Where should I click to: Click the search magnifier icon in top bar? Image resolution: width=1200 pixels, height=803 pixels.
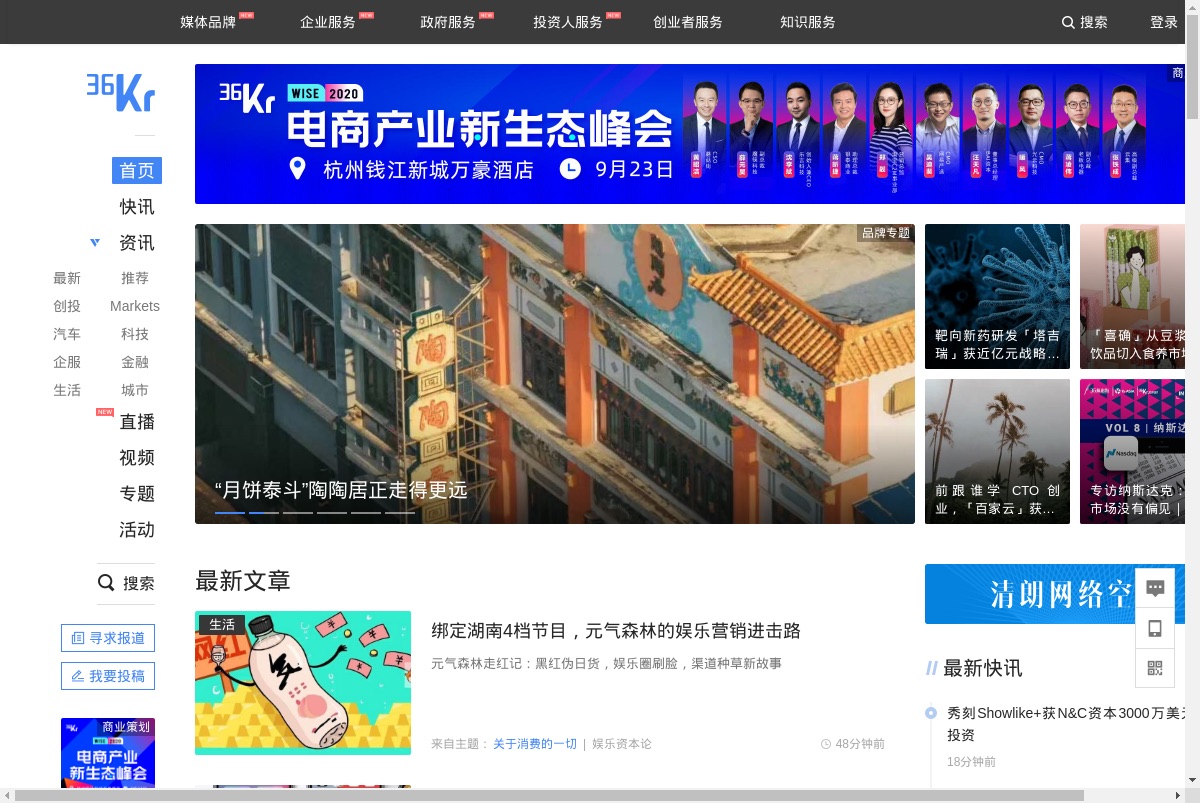1068,22
